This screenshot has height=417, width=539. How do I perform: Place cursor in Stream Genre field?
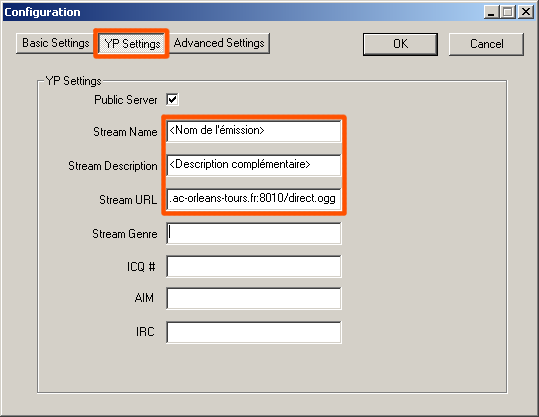254,233
